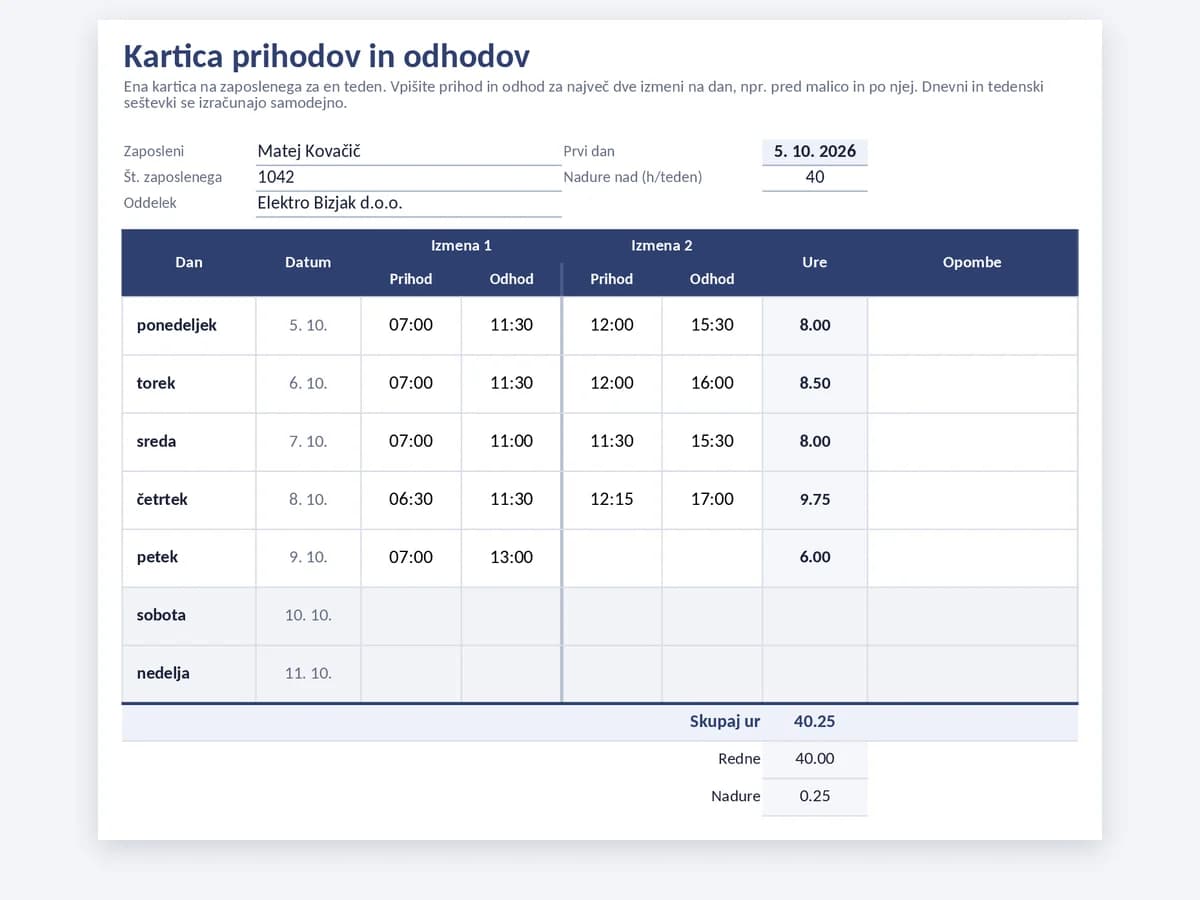1200x900 pixels.
Task: Select četrtek Izmena 2 Prihod '12:15'
Action: pyautogui.click(x=612, y=500)
